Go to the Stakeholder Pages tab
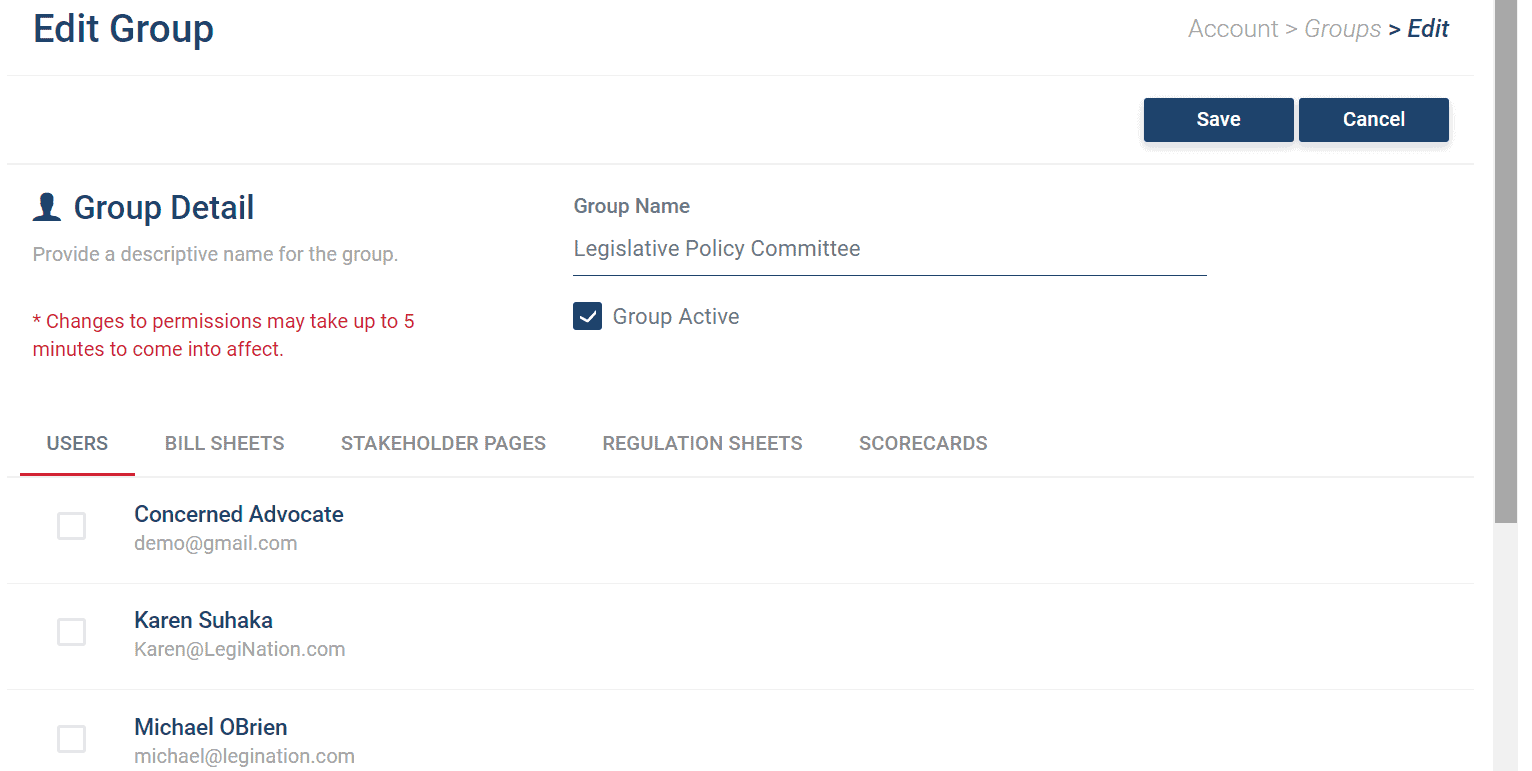Image resolution: width=1532 pixels, height=771 pixels. point(443,444)
